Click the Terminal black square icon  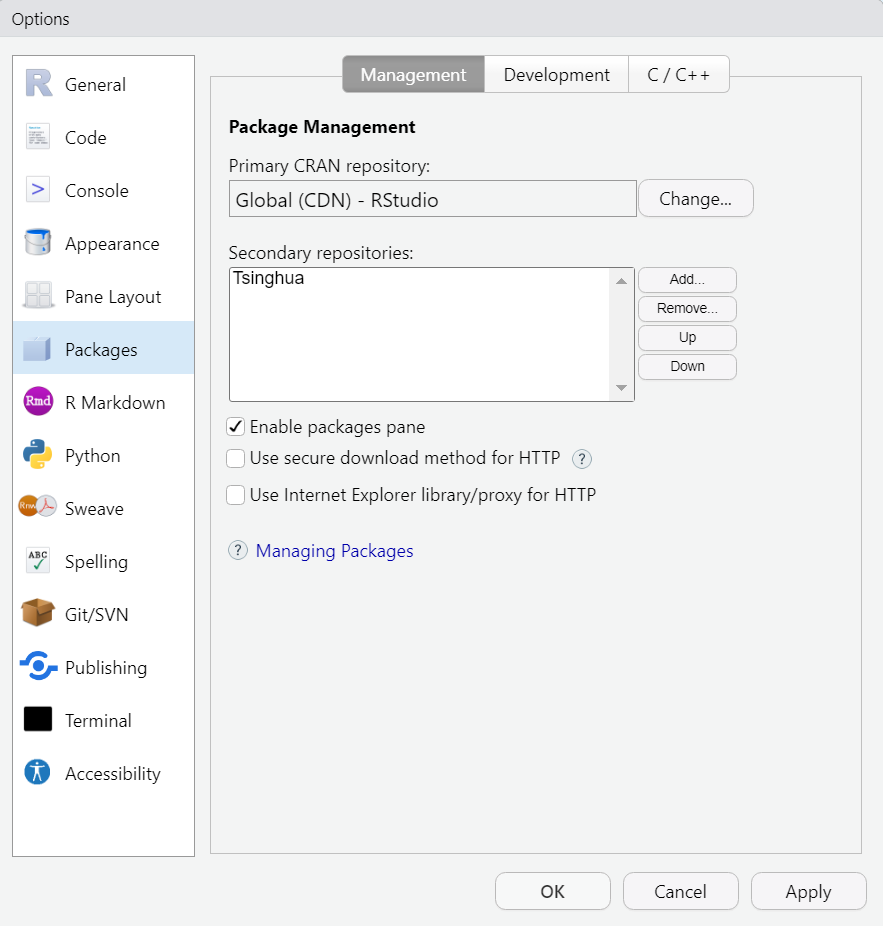pyautogui.click(x=38, y=719)
